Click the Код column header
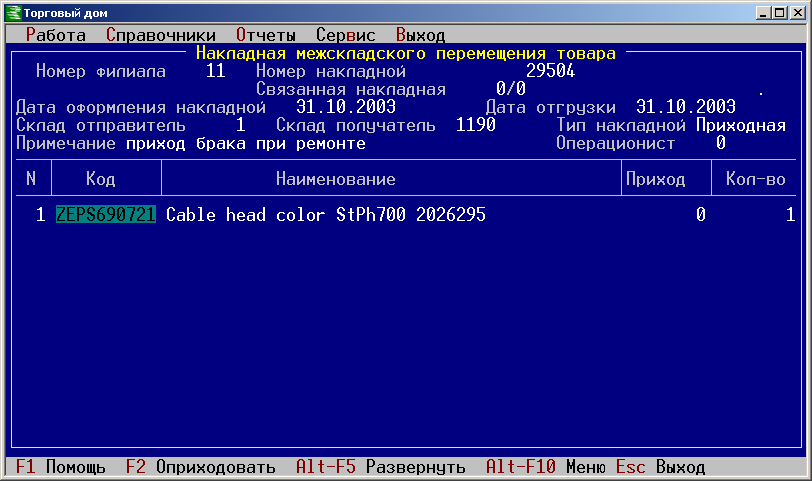Viewport: 812px width, 481px height. 100,179
